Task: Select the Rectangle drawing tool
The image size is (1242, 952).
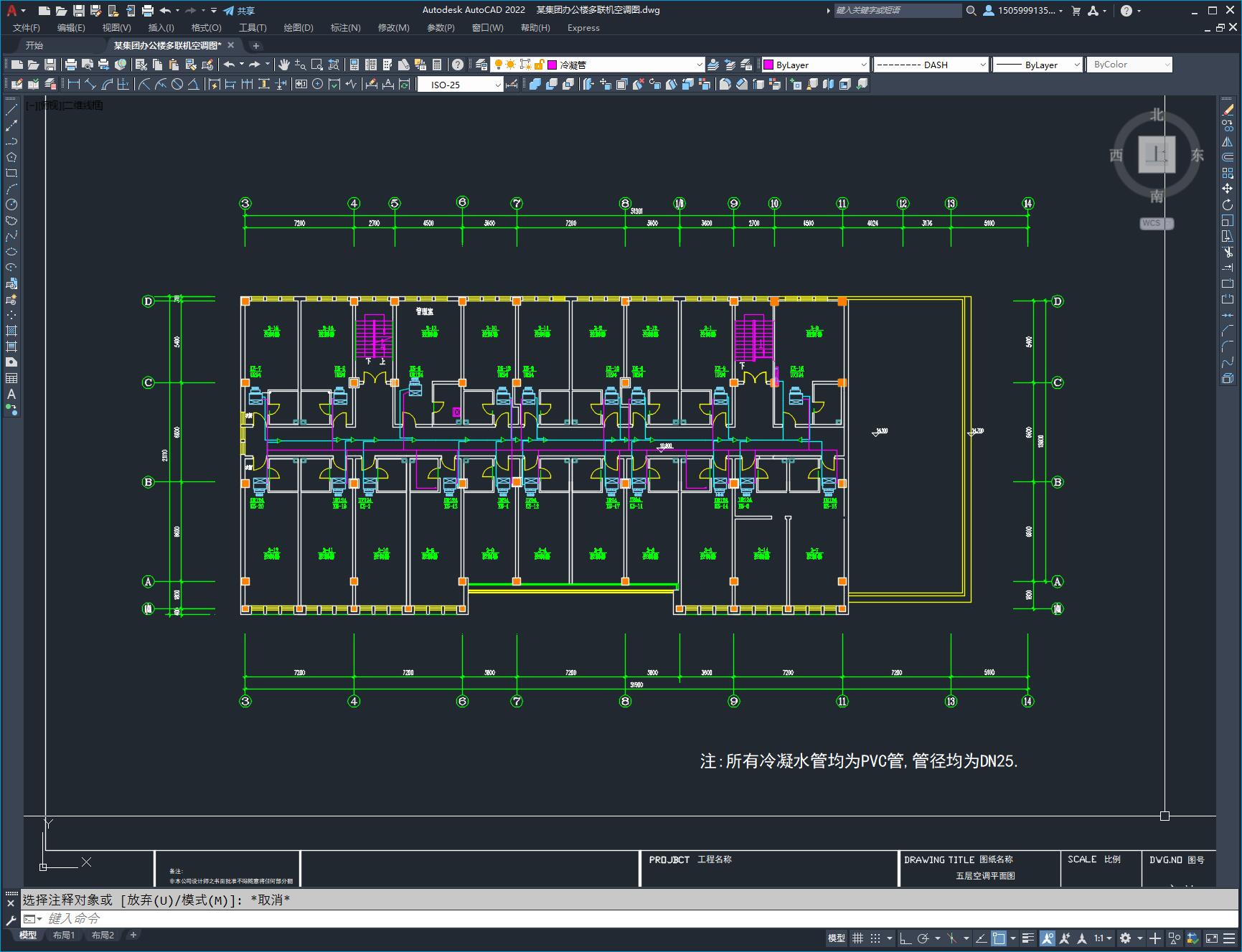Action: (x=11, y=173)
